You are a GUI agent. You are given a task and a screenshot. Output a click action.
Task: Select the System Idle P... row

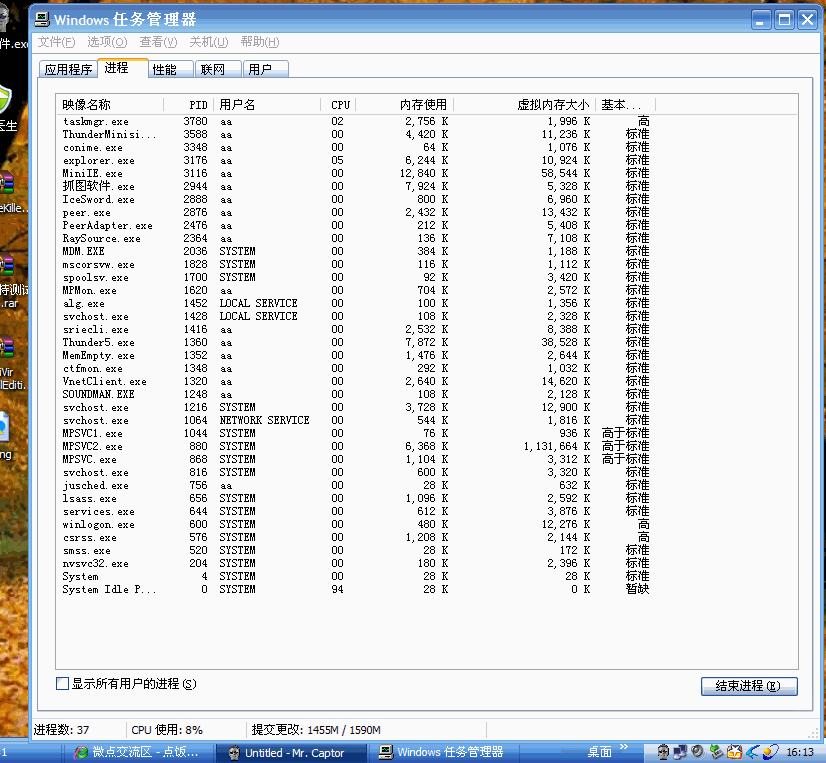pyautogui.click(x=356, y=589)
